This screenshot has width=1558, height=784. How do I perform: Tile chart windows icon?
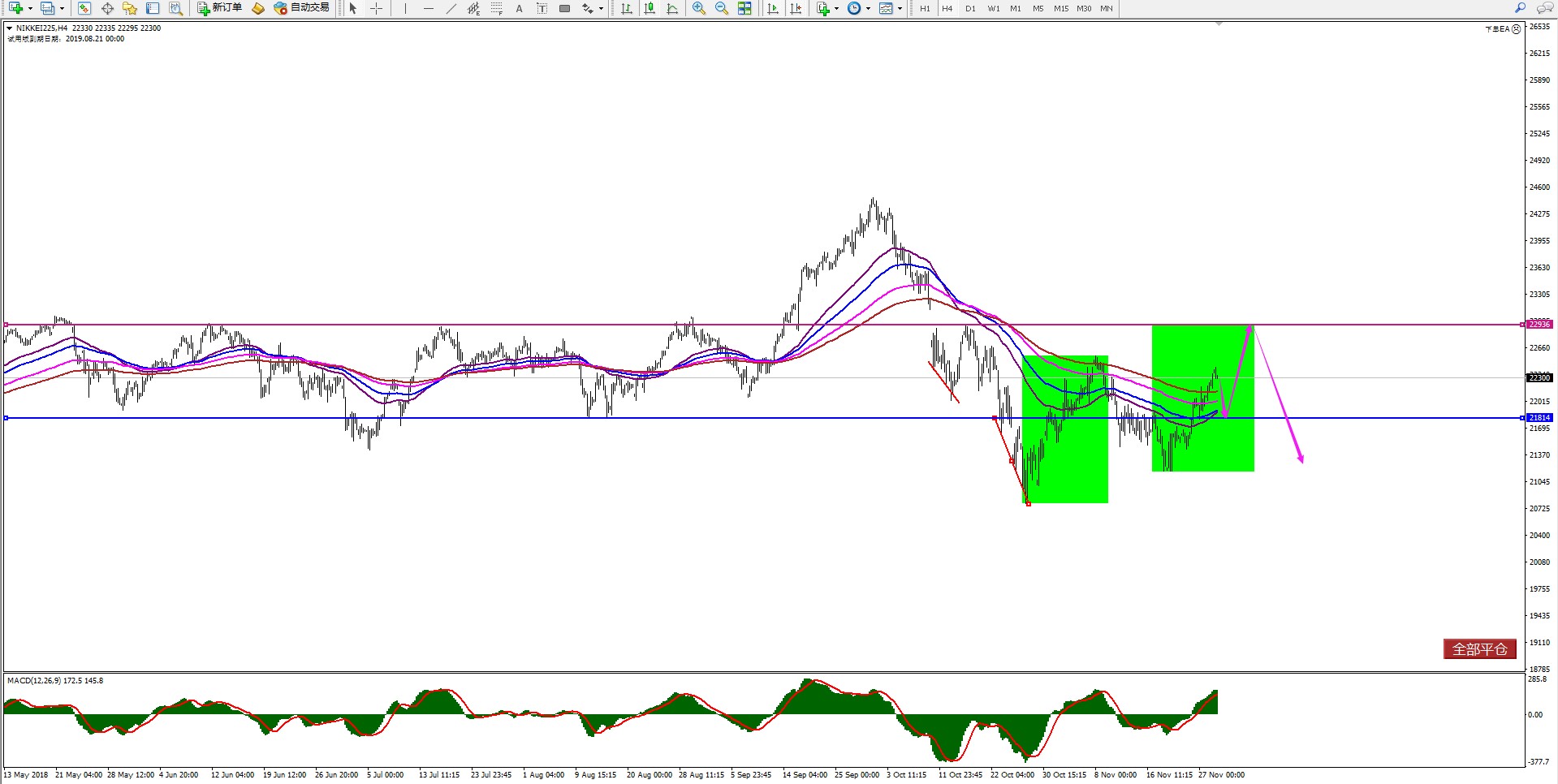[744, 8]
